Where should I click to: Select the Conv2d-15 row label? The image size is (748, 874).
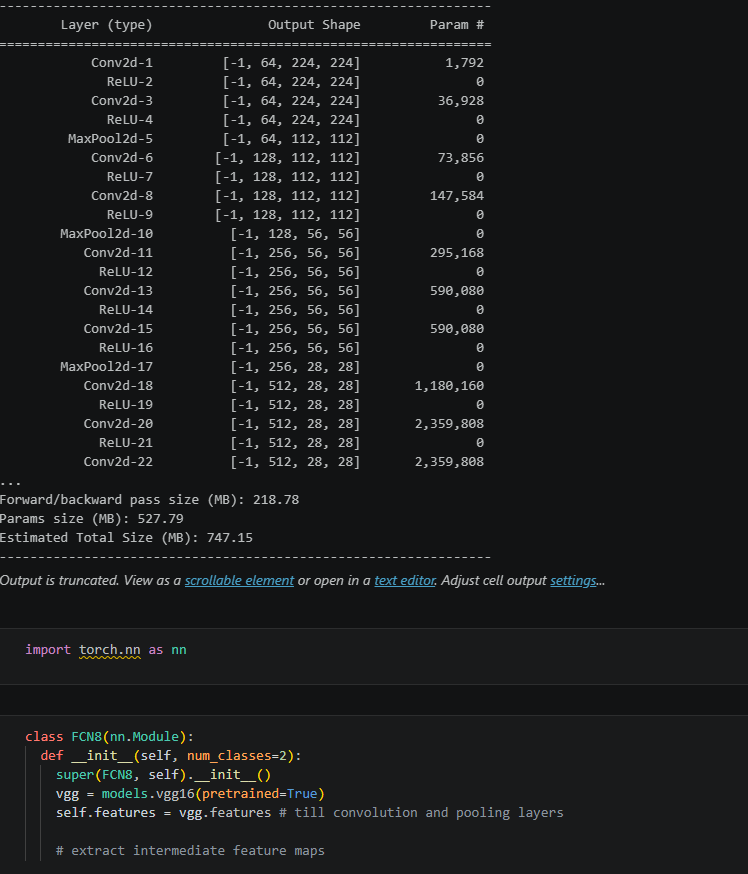(118, 328)
